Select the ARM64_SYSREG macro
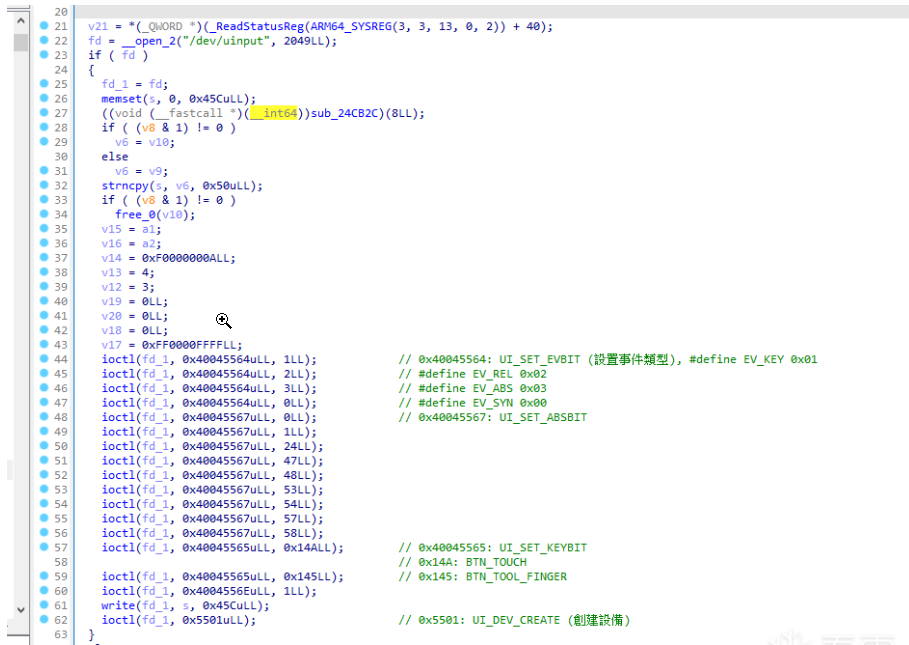909x645 pixels. point(351,26)
